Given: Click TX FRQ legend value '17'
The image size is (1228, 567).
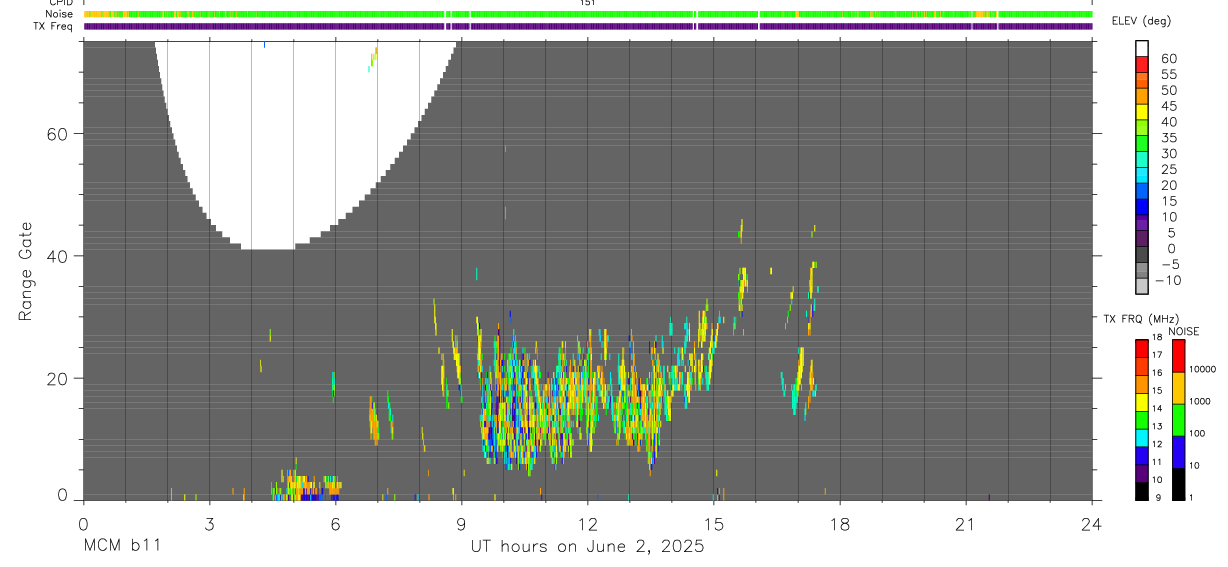Looking at the screenshot, I should (1156, 355).
